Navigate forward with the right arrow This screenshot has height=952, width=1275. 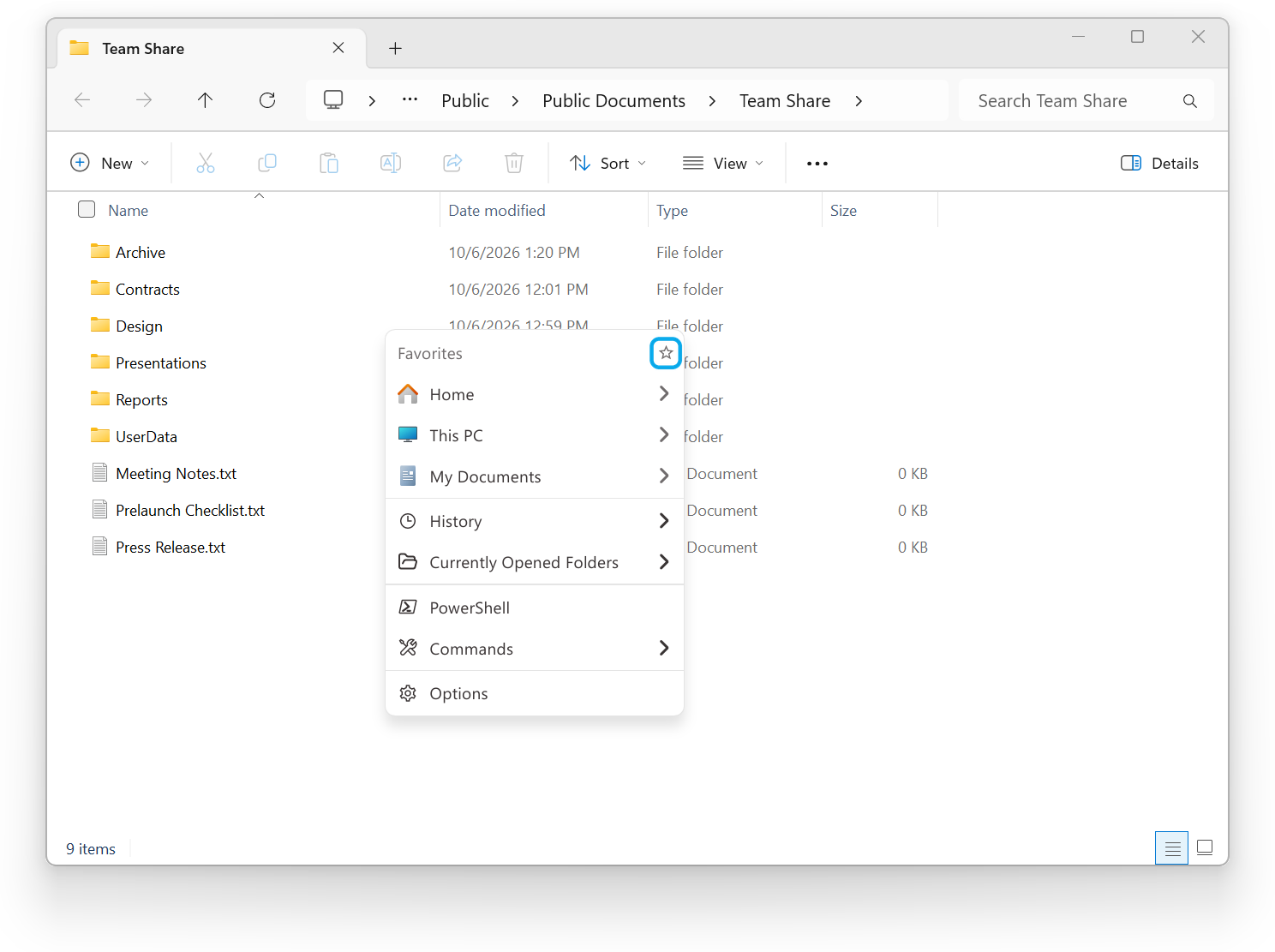[144, 100]
